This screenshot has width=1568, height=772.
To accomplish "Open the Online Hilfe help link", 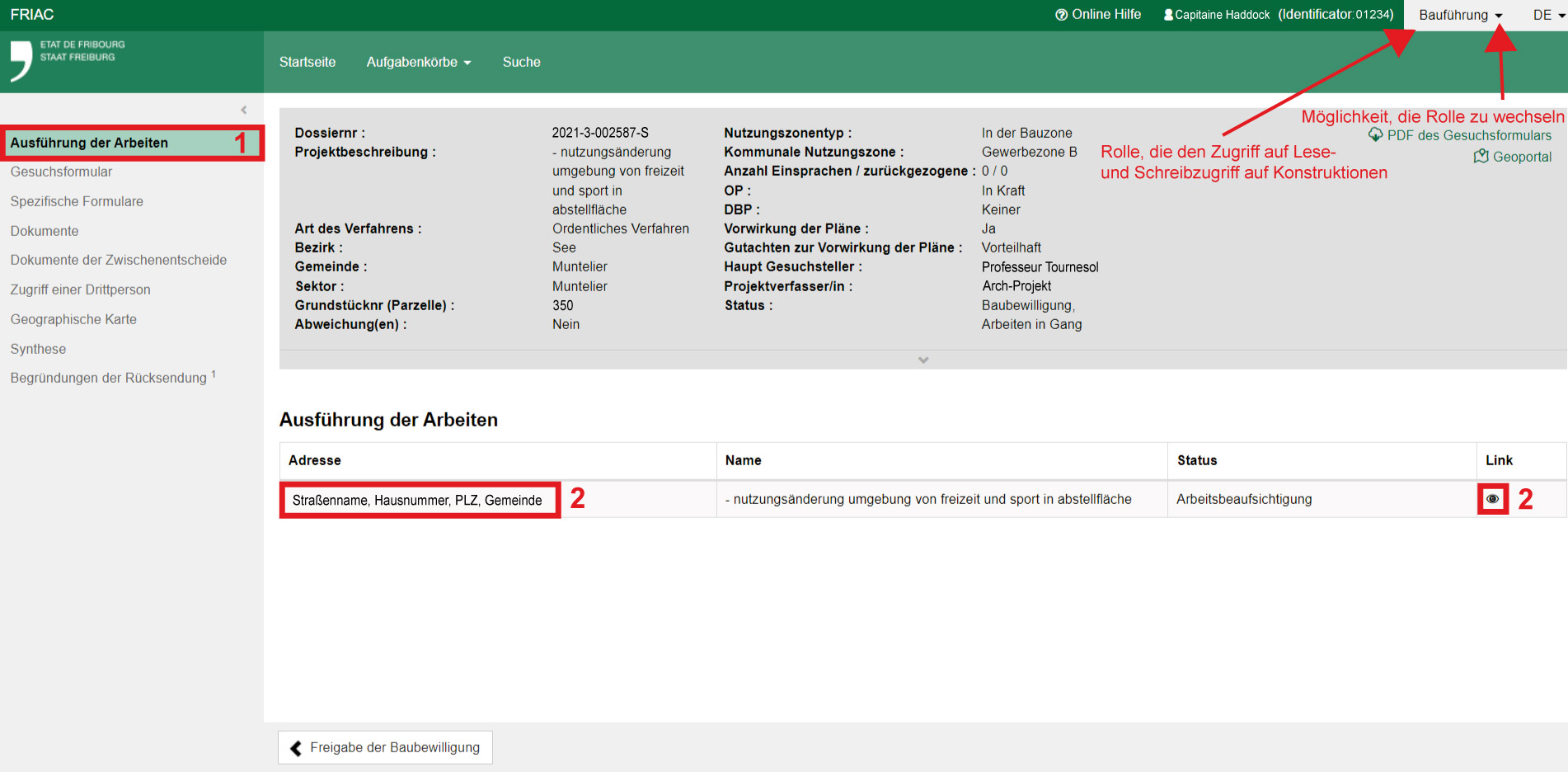I will coord(1098,15).
